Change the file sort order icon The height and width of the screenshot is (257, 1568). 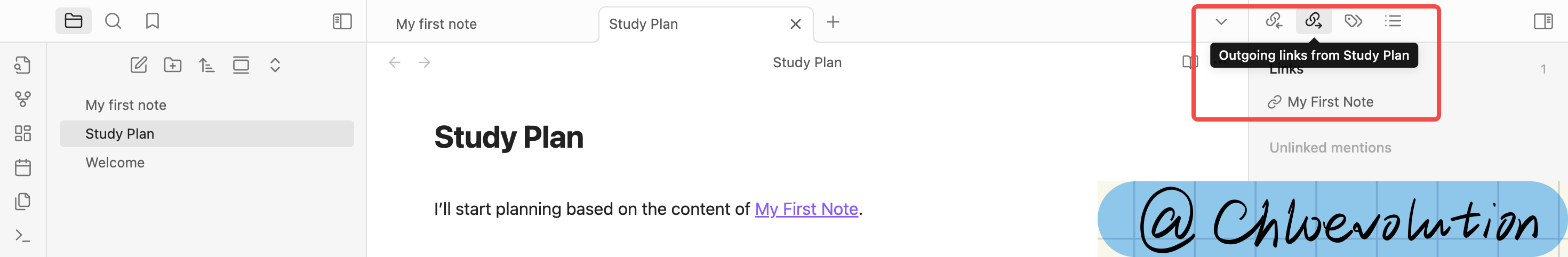click(207, 65)
